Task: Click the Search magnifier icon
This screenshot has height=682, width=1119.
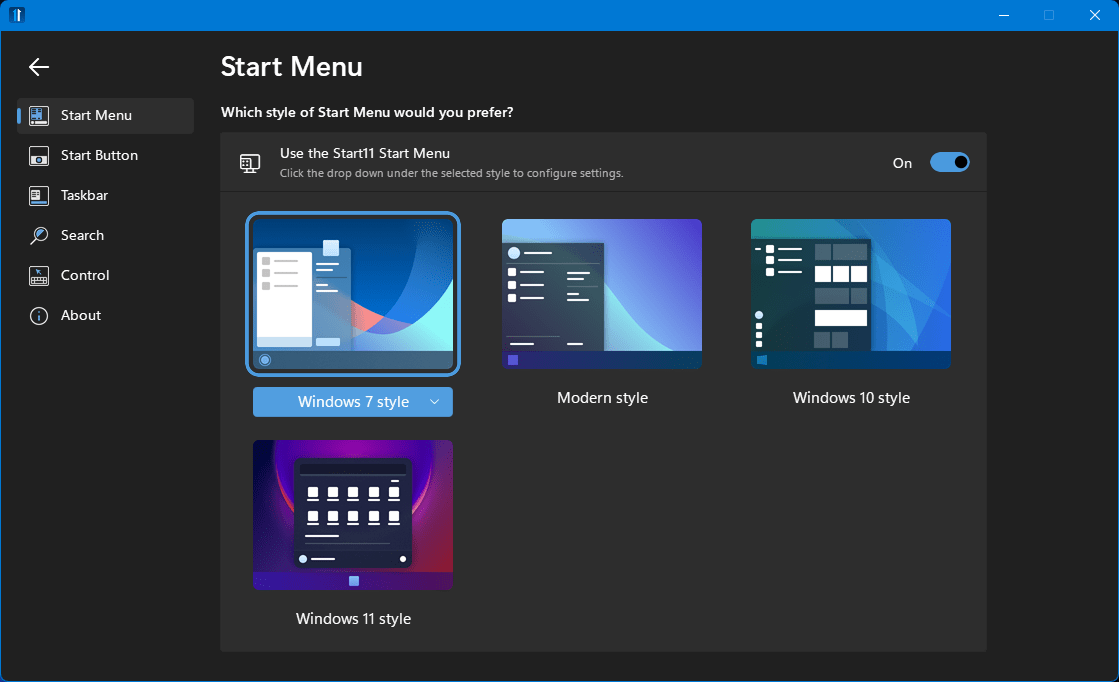Action: (39, 236)
